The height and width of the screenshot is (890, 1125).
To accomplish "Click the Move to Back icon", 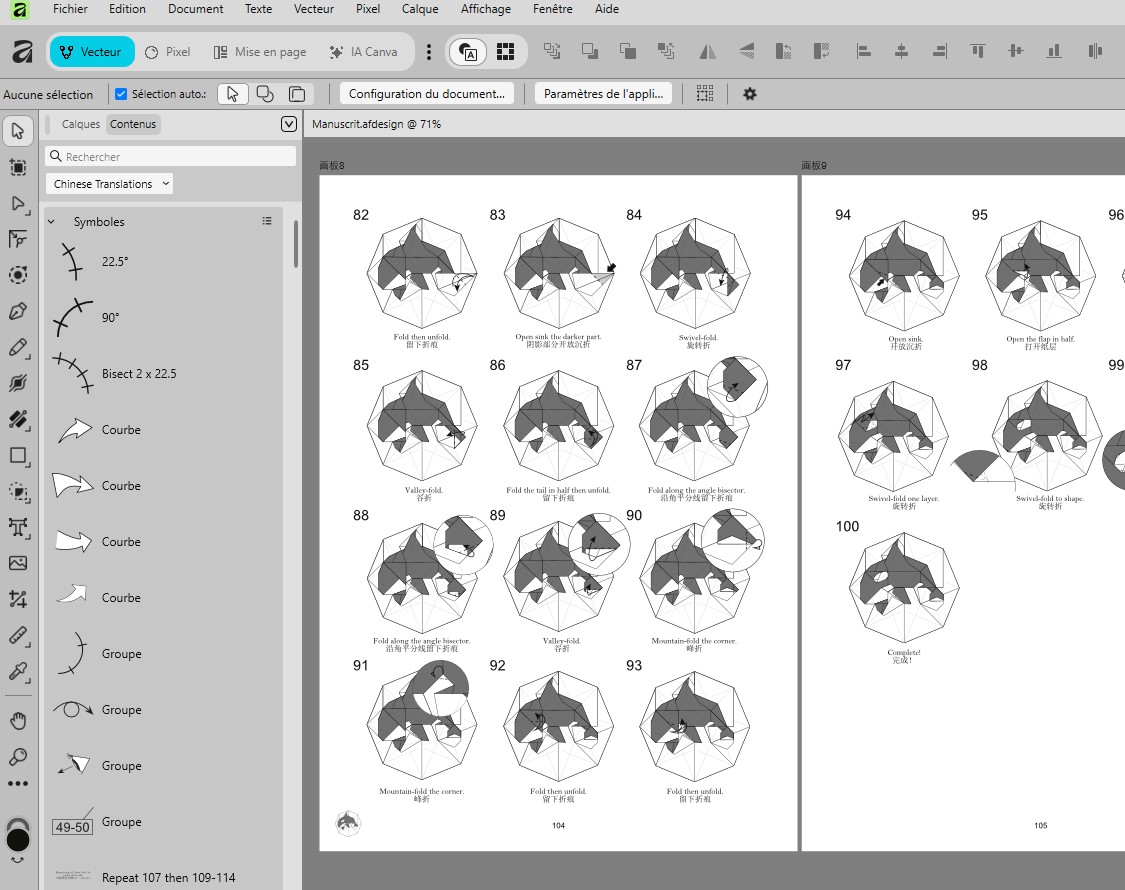I will tap(552, 51).
